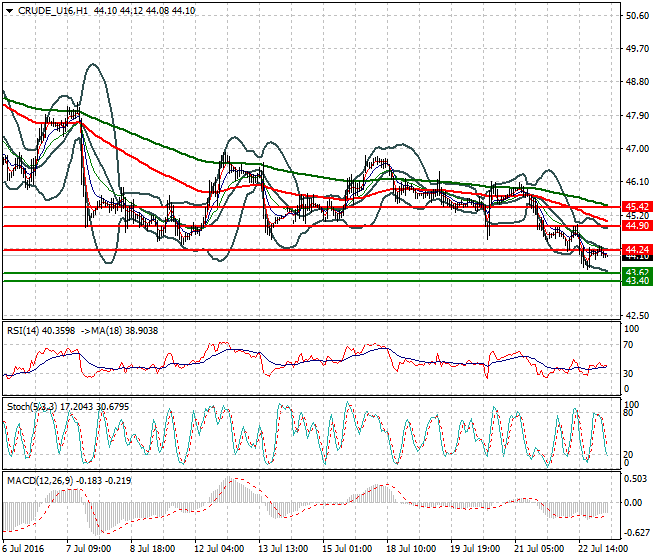This screenshot has width=660, height=560.
Task: Click the CRUDE_U16,H1 chart title label
Action: pyautogui.click(x=46, y=10)
